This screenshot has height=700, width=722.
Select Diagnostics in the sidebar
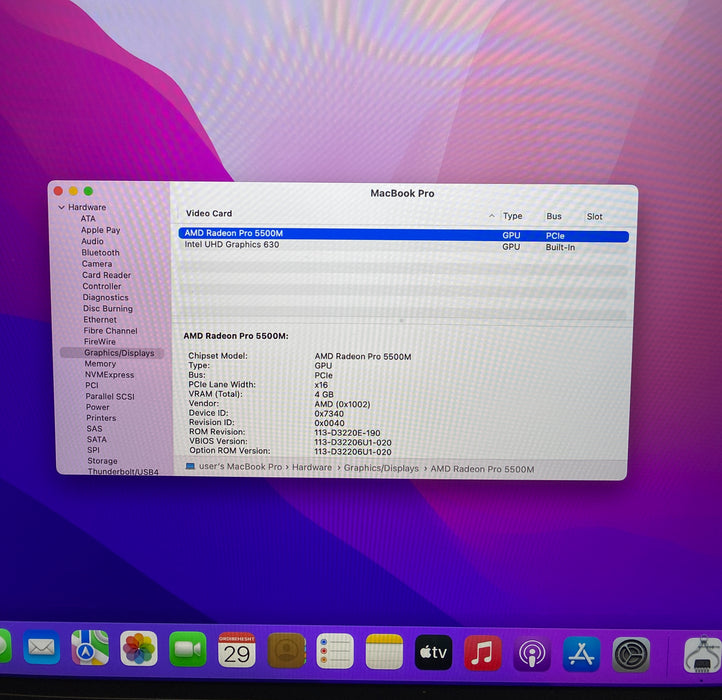(105, 298)
